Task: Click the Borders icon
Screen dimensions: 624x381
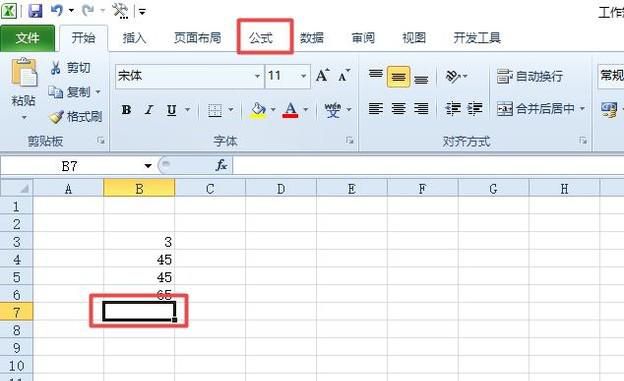Action: click(215, 110)
